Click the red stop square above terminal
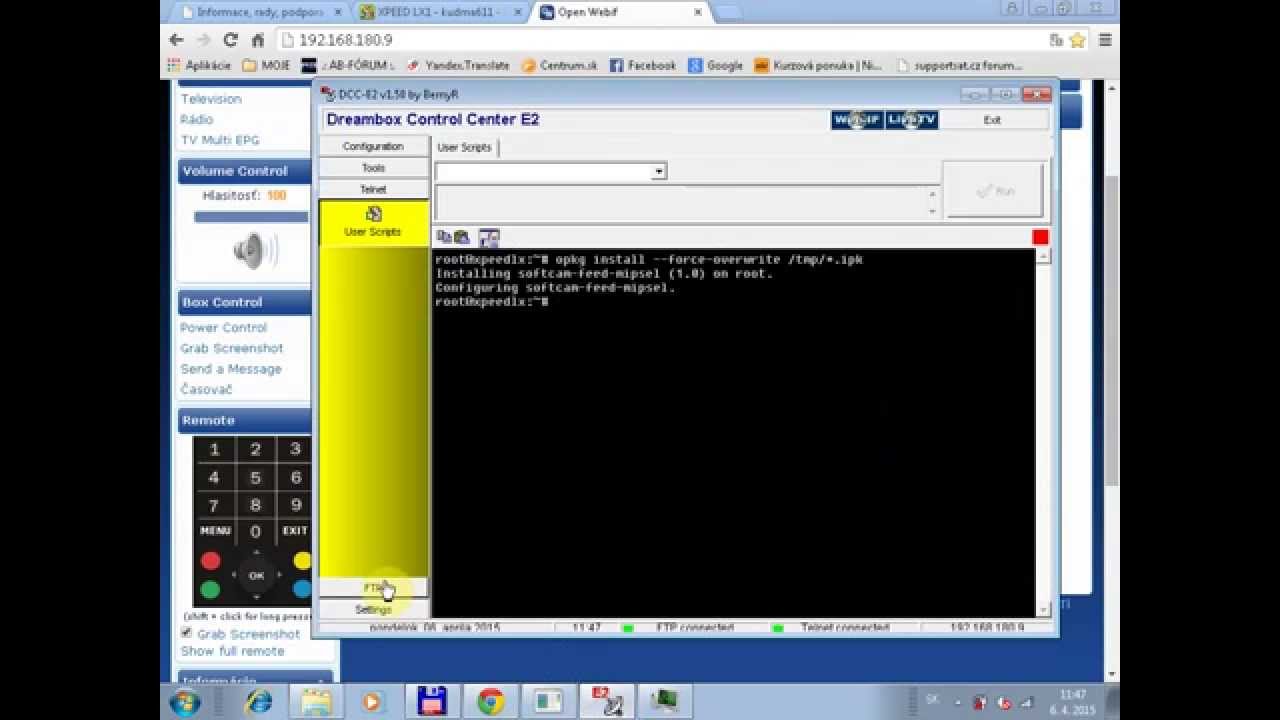1280x720 pixels. coord(1040,237)
